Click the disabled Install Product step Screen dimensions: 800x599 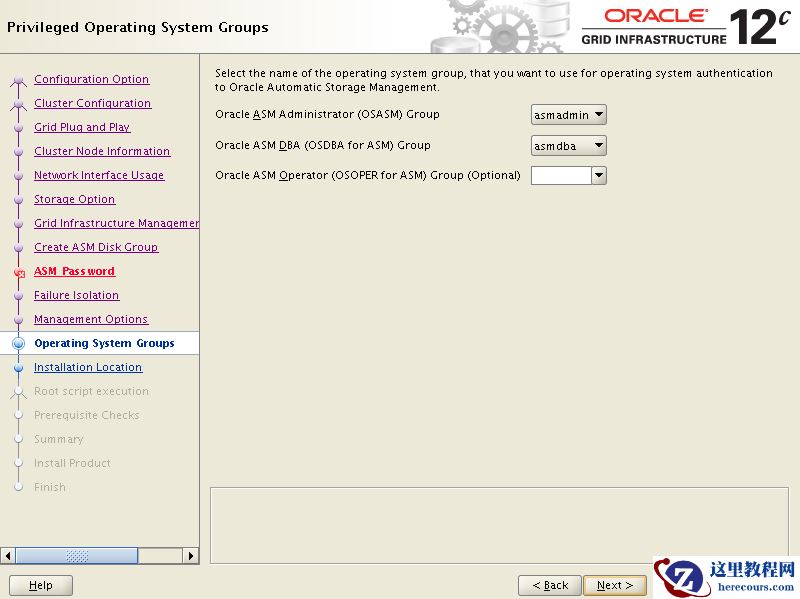click(x=72, y=463)
